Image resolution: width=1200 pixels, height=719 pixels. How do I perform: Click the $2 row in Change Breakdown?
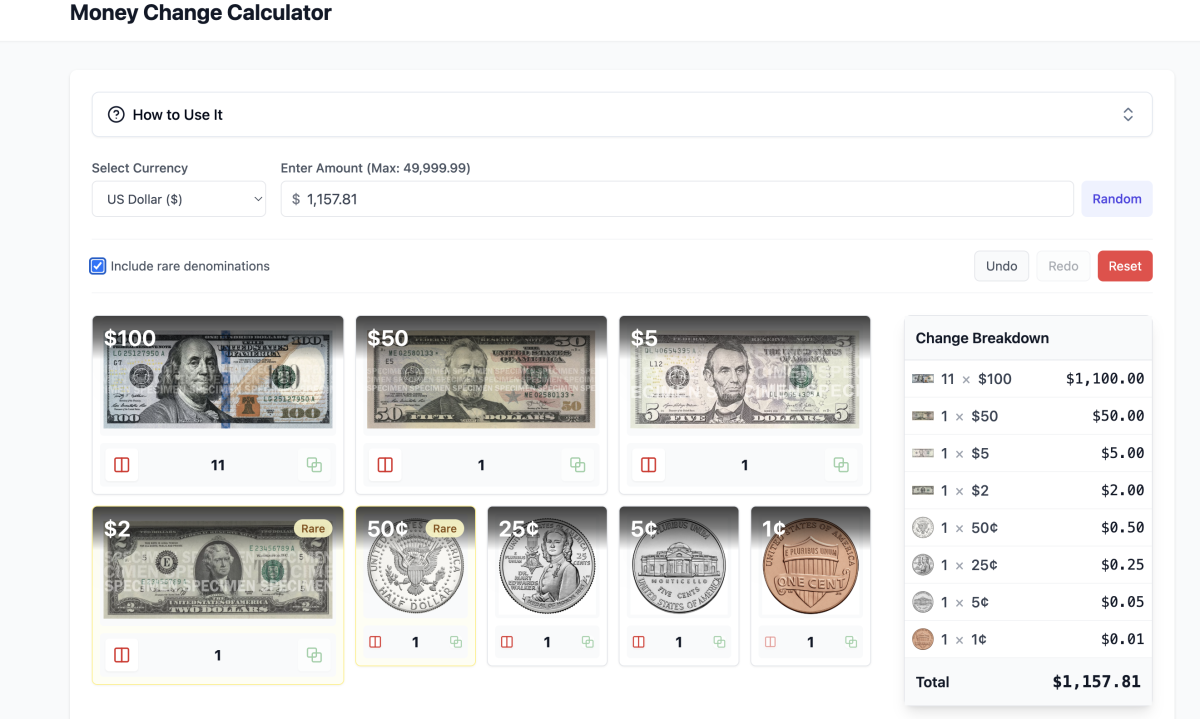1028,490
